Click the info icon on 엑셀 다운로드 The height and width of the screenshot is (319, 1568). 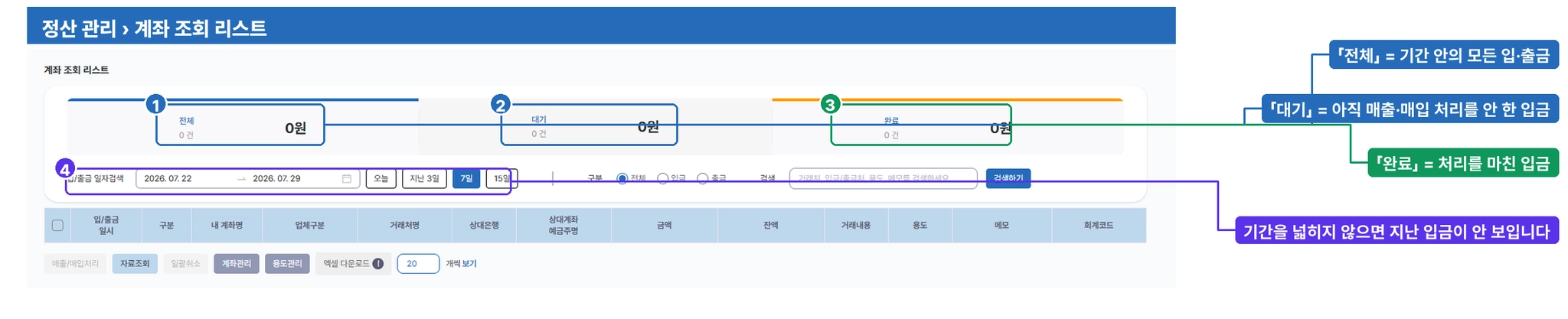[377, 264]
